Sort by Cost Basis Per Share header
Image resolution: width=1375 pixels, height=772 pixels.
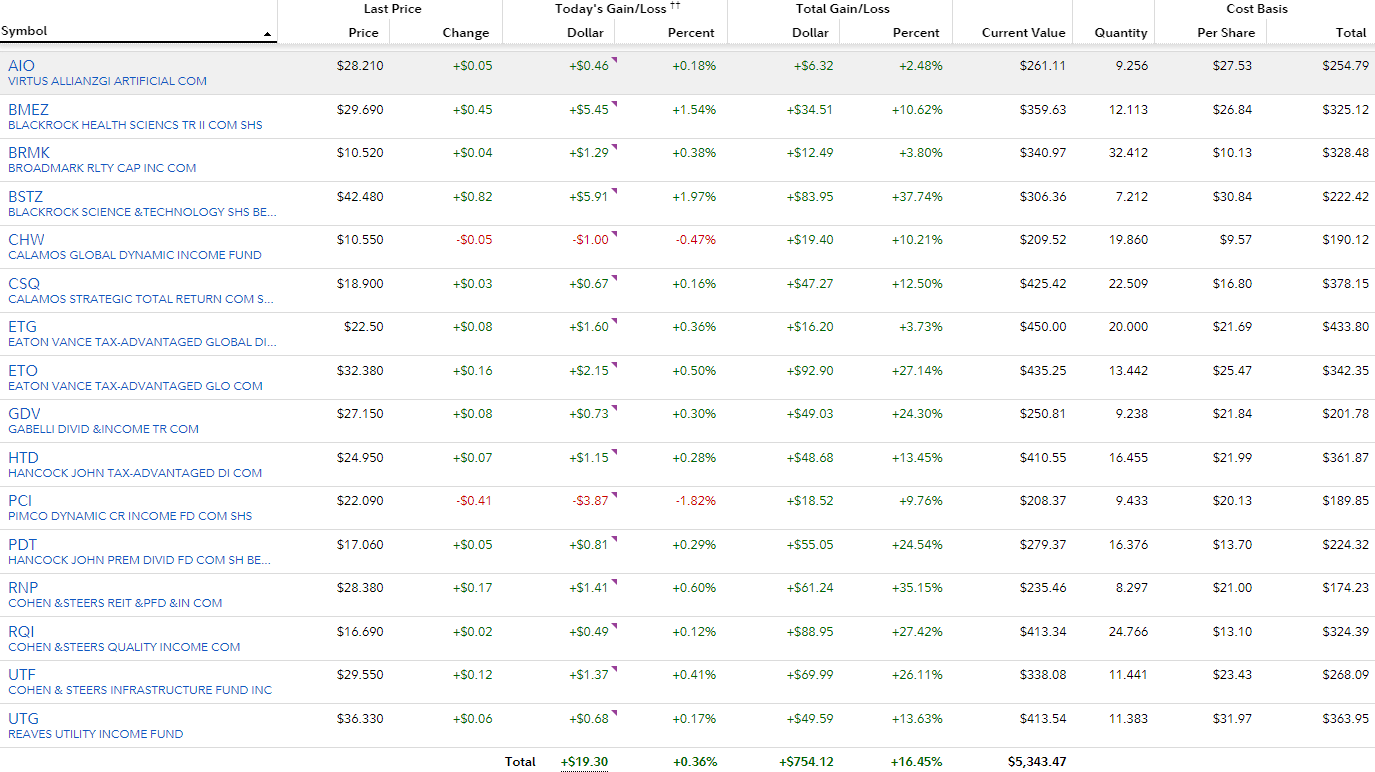click(x=1226, y=32)
